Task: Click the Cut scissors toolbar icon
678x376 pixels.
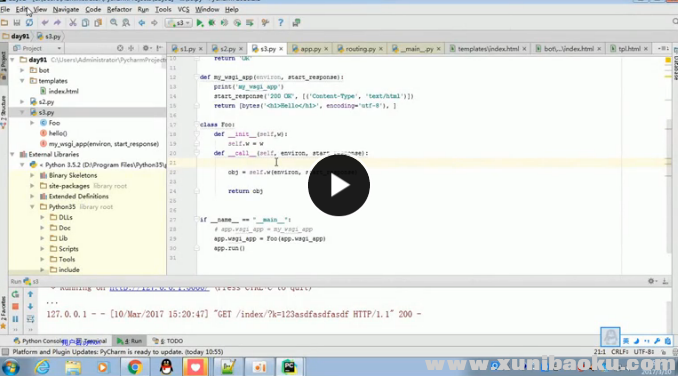Action: tap(73, 23)
